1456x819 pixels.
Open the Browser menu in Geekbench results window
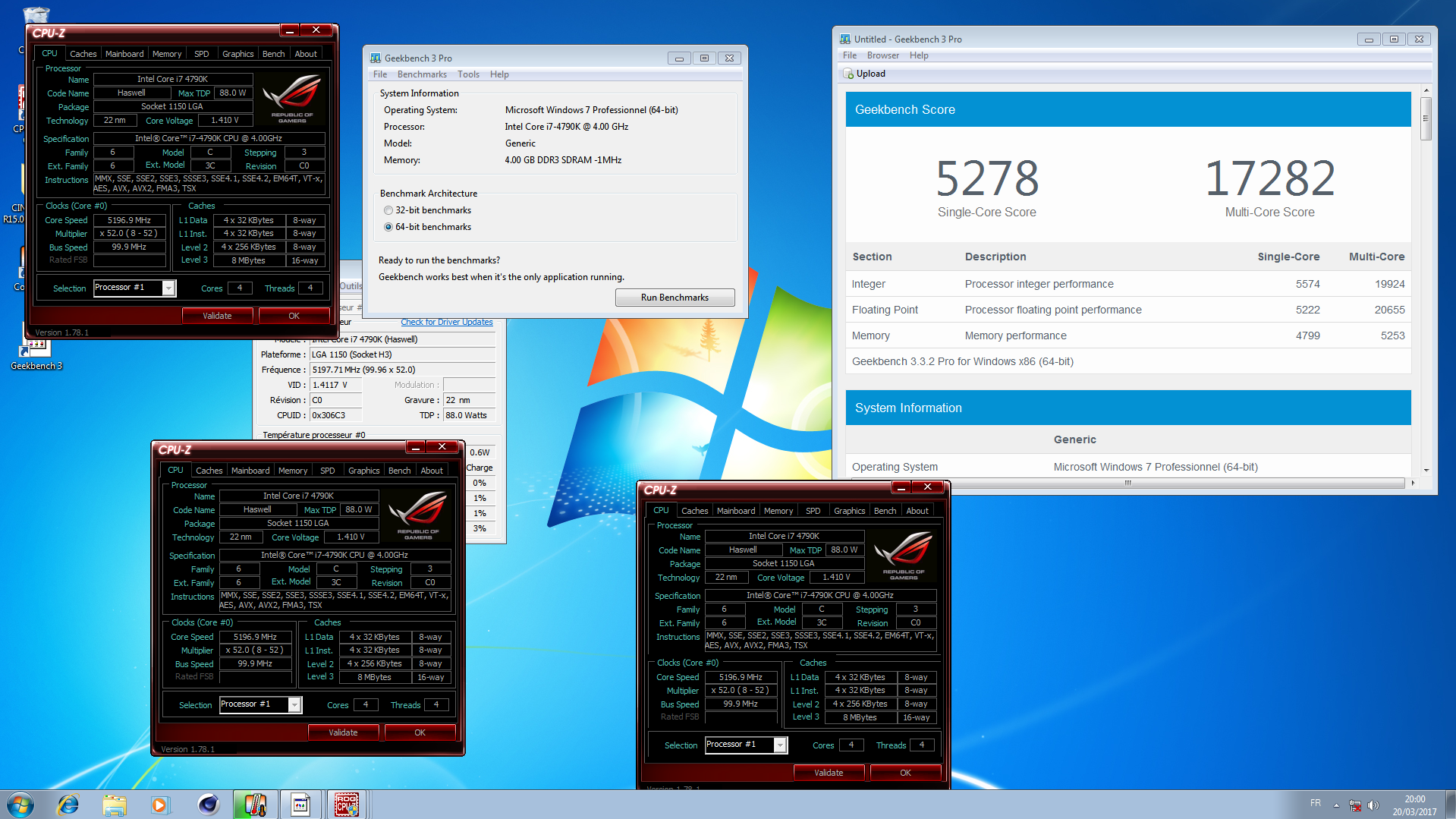click(883, 55)
